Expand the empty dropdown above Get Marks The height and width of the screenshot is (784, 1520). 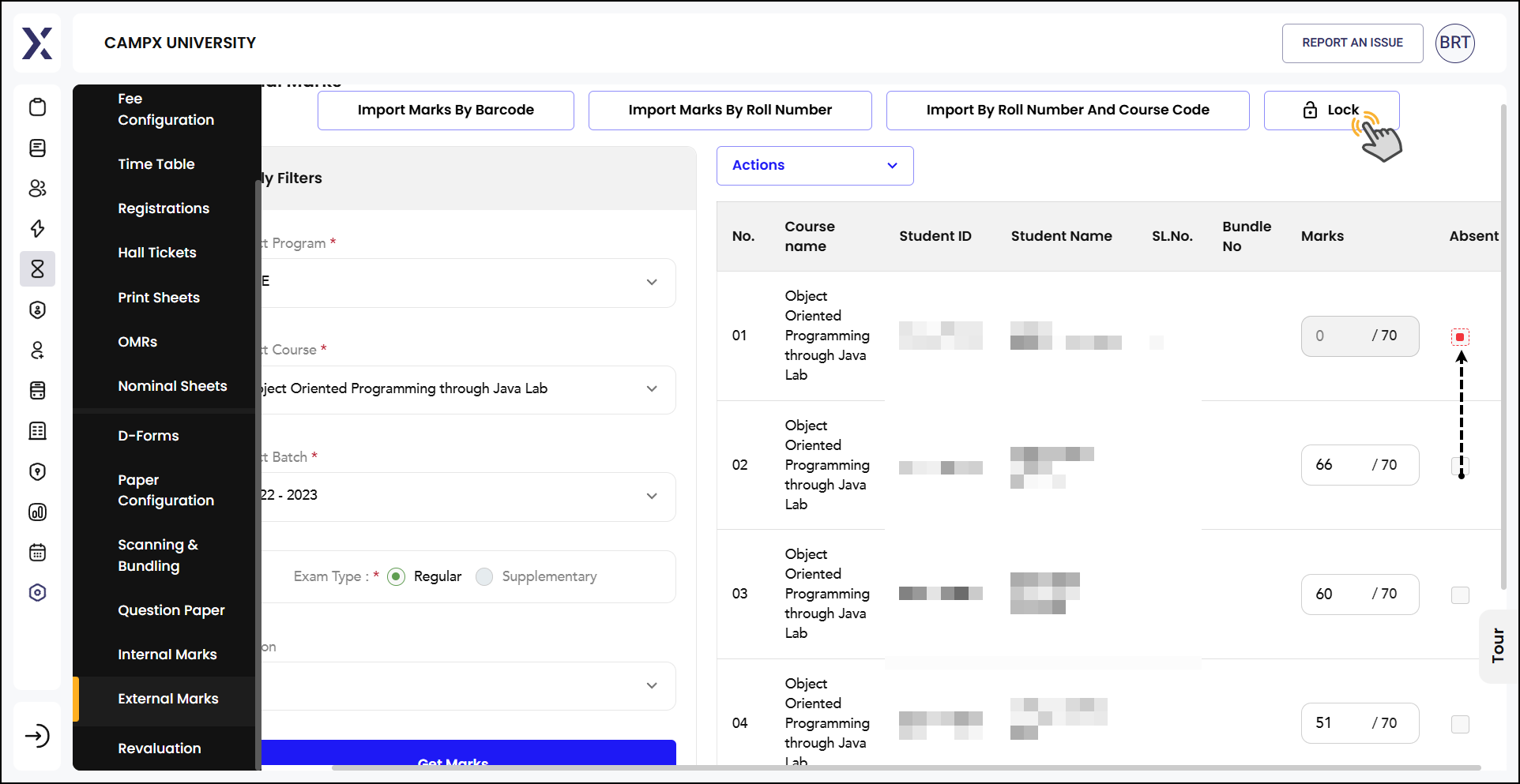[468, 685]
